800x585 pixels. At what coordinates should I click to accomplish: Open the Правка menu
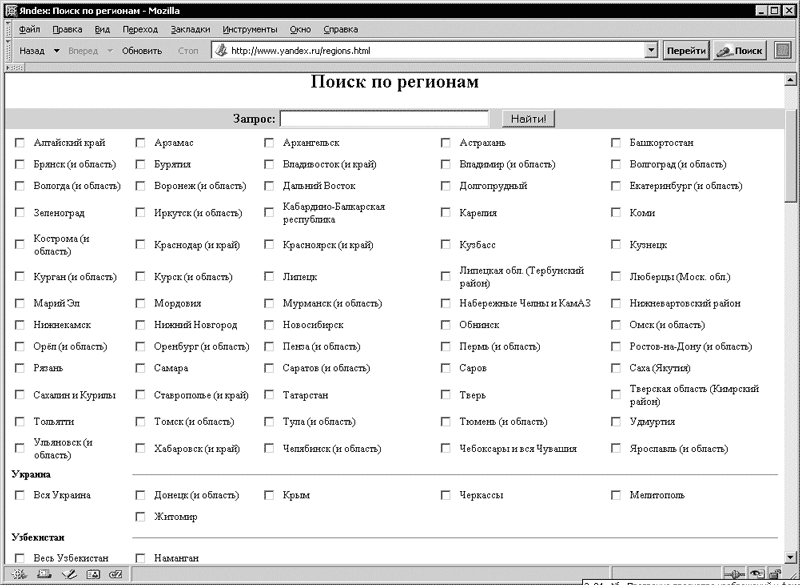point(67,29)
